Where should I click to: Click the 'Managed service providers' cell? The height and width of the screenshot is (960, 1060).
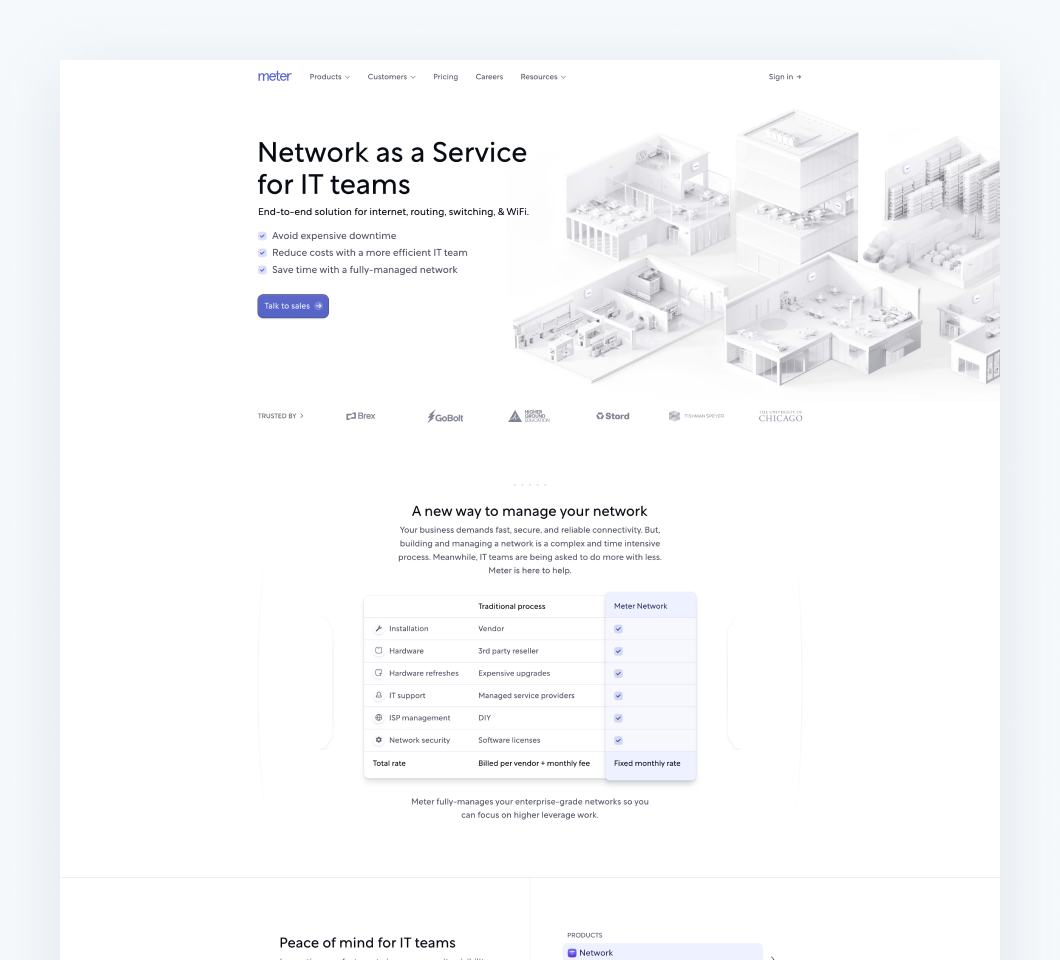pos(526,696)
